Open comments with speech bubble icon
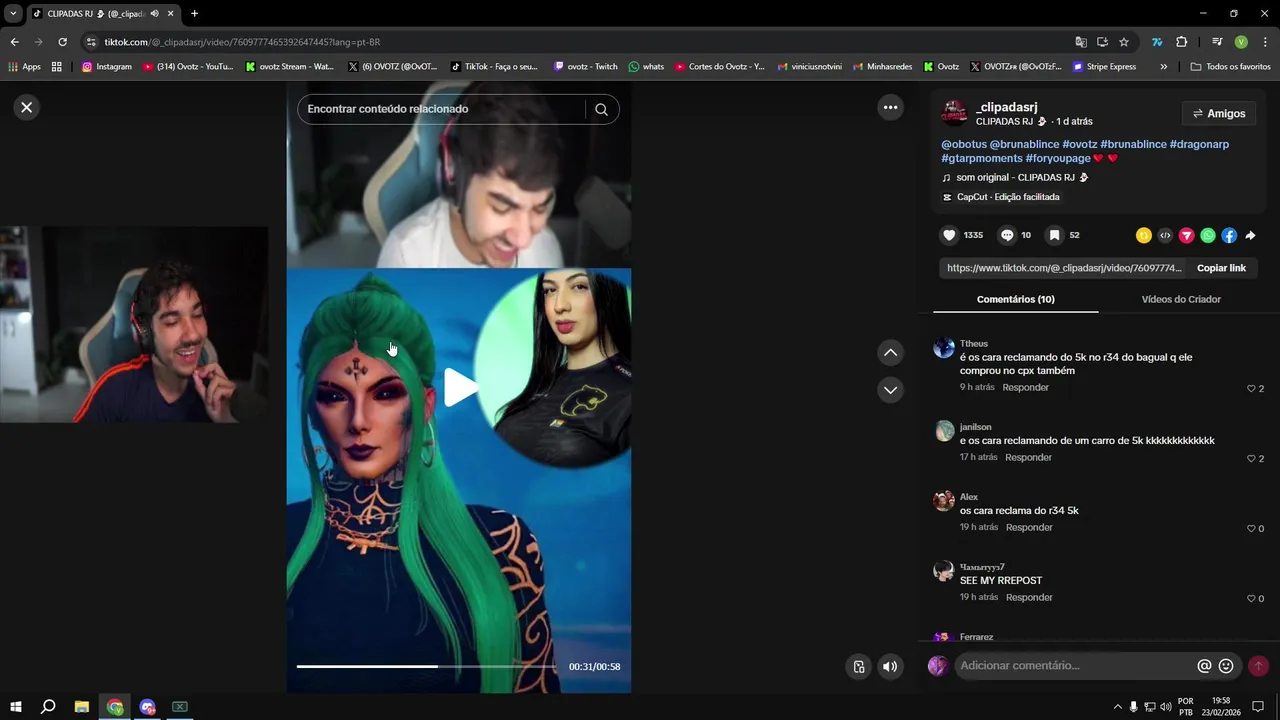The height and width of the screenshot is (720, 1280). [x=1007, y=235]
